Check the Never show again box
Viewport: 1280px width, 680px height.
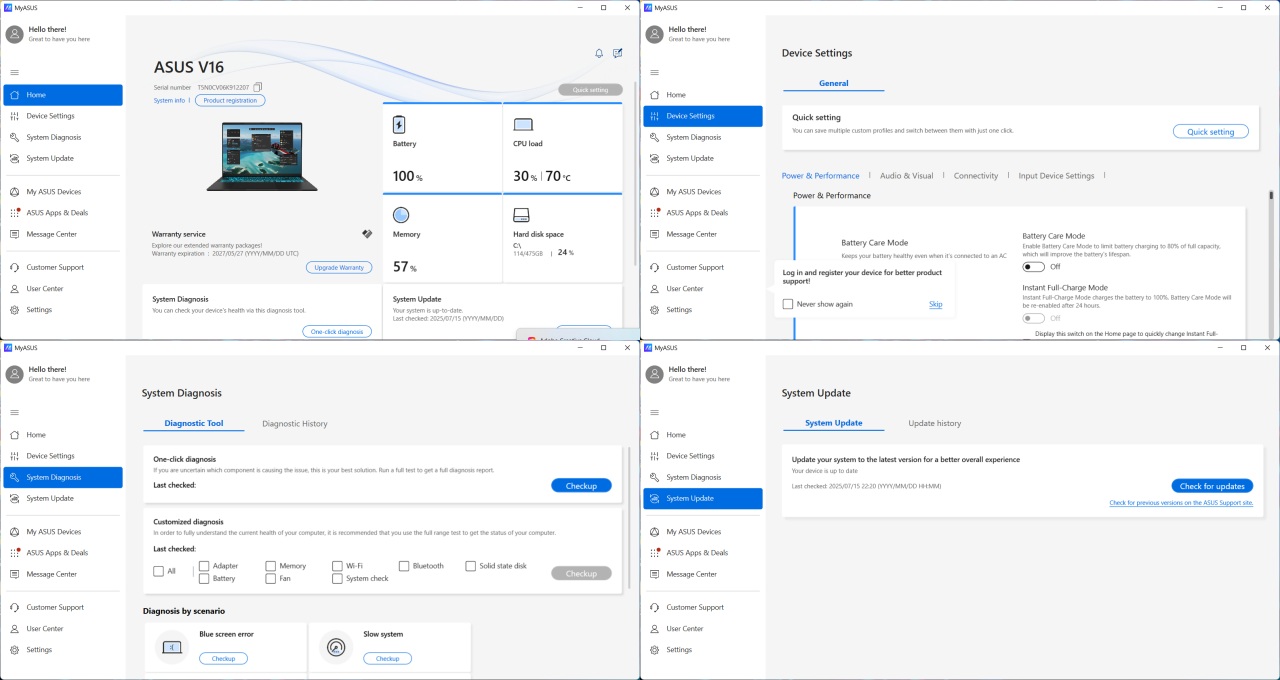tap(788, 304)
